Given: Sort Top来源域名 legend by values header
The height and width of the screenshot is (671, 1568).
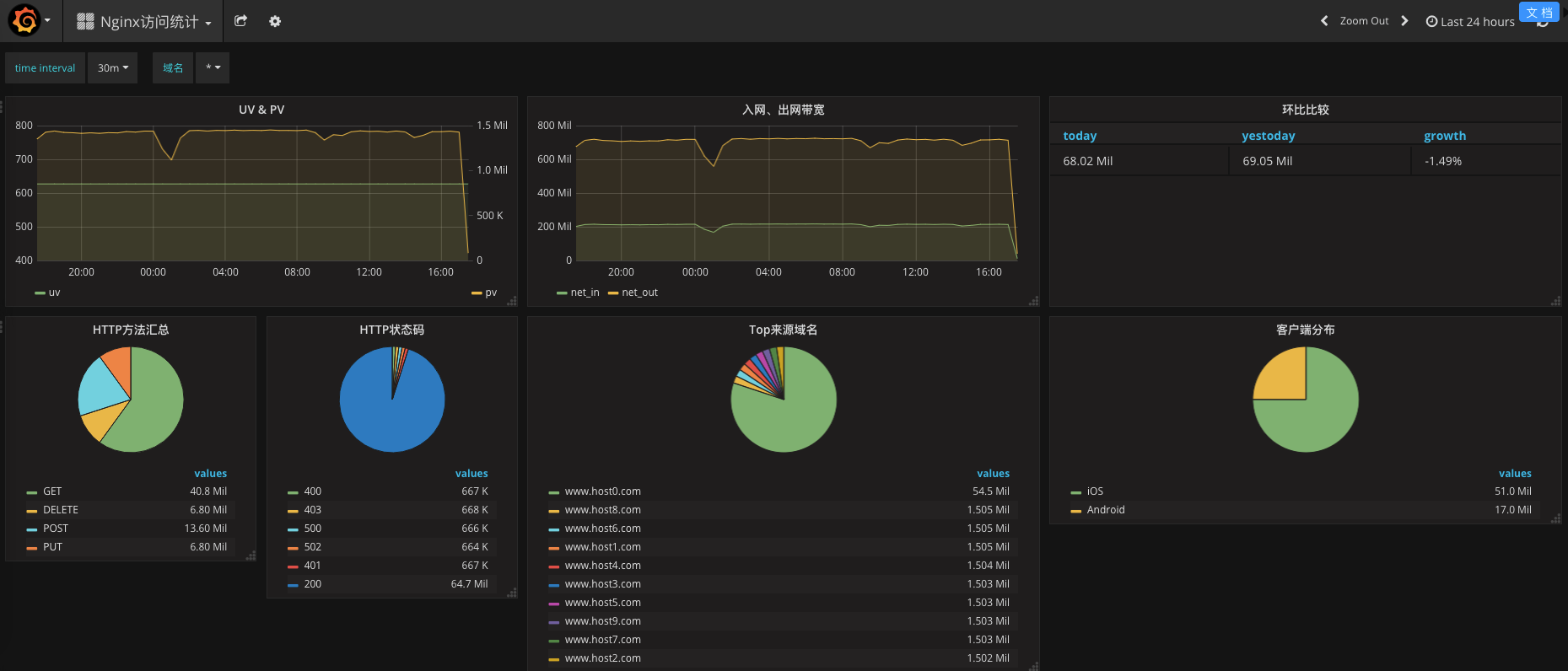Looking at the screenshot, I should pyautogui.click(x=994, y=474).
